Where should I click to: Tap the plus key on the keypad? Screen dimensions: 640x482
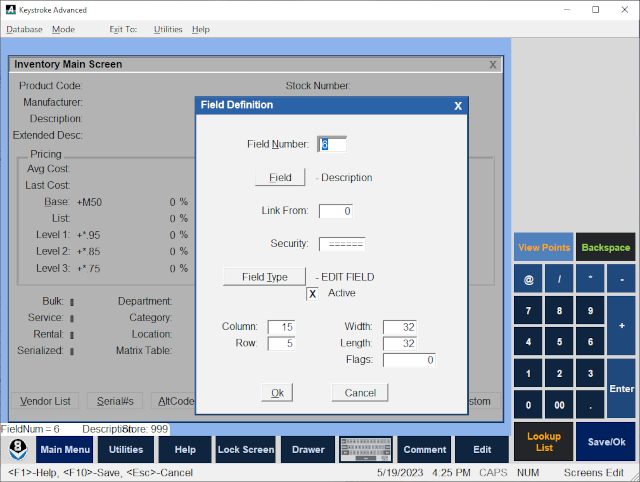(x=621, y=325)
